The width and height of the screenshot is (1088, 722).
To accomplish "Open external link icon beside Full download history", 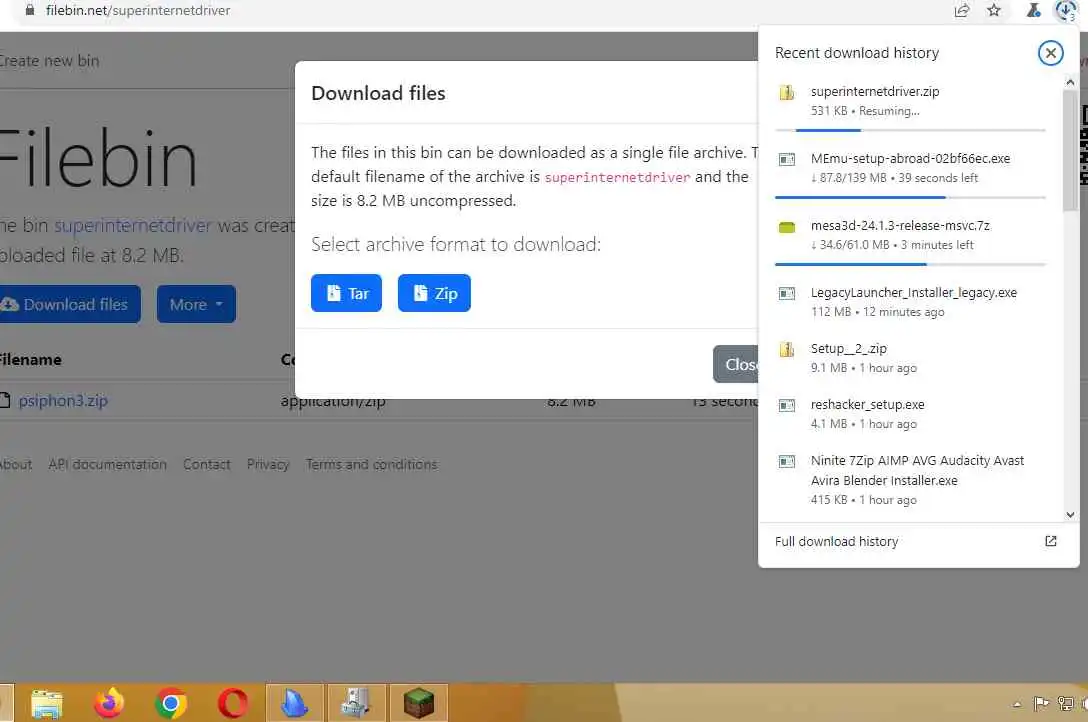I will [x=1051, y=541].
